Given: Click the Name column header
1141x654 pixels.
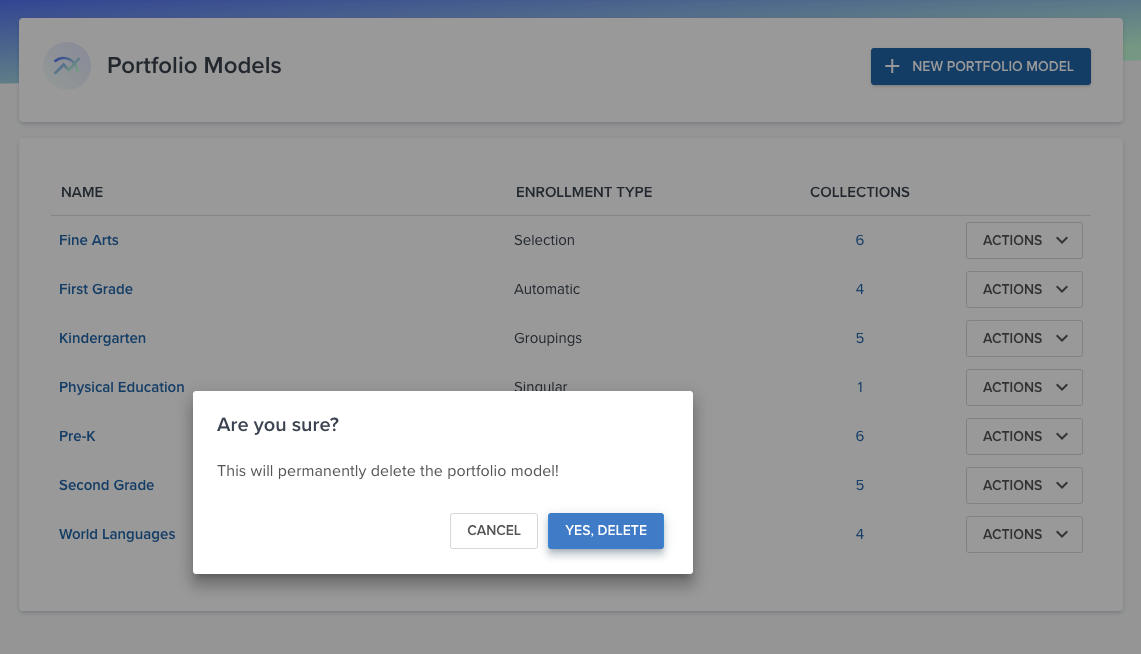Looking at the screenshot, I should (x=82, y=192).
